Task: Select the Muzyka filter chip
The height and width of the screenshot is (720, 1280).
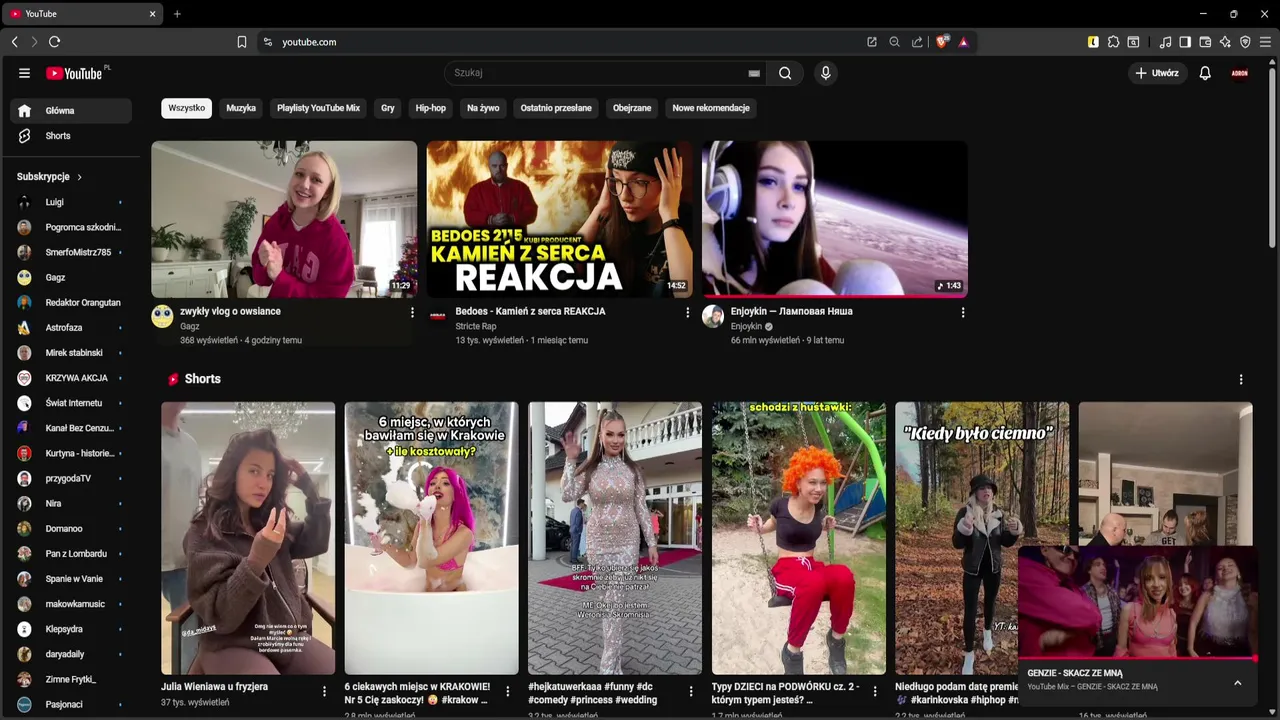Action: 241,108
